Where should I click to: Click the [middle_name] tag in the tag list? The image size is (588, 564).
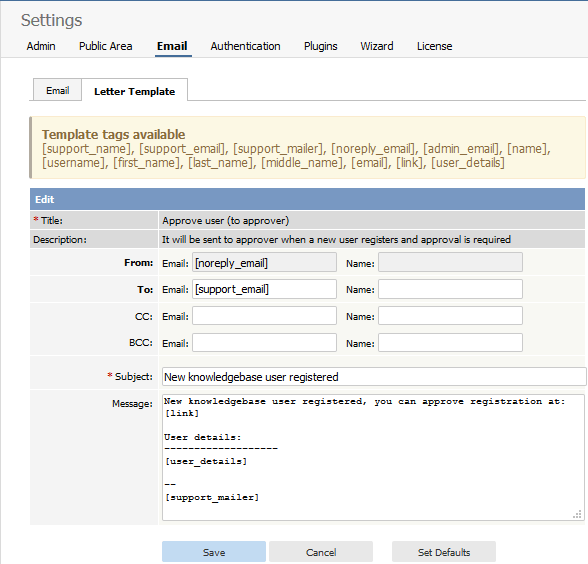click(x=302, y=163)
